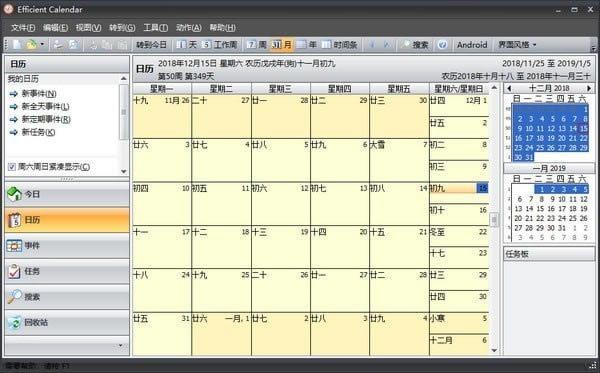The image size is (600, 373).
Task: Select 日历 in the navigation pane
Action: click(67, 220)
